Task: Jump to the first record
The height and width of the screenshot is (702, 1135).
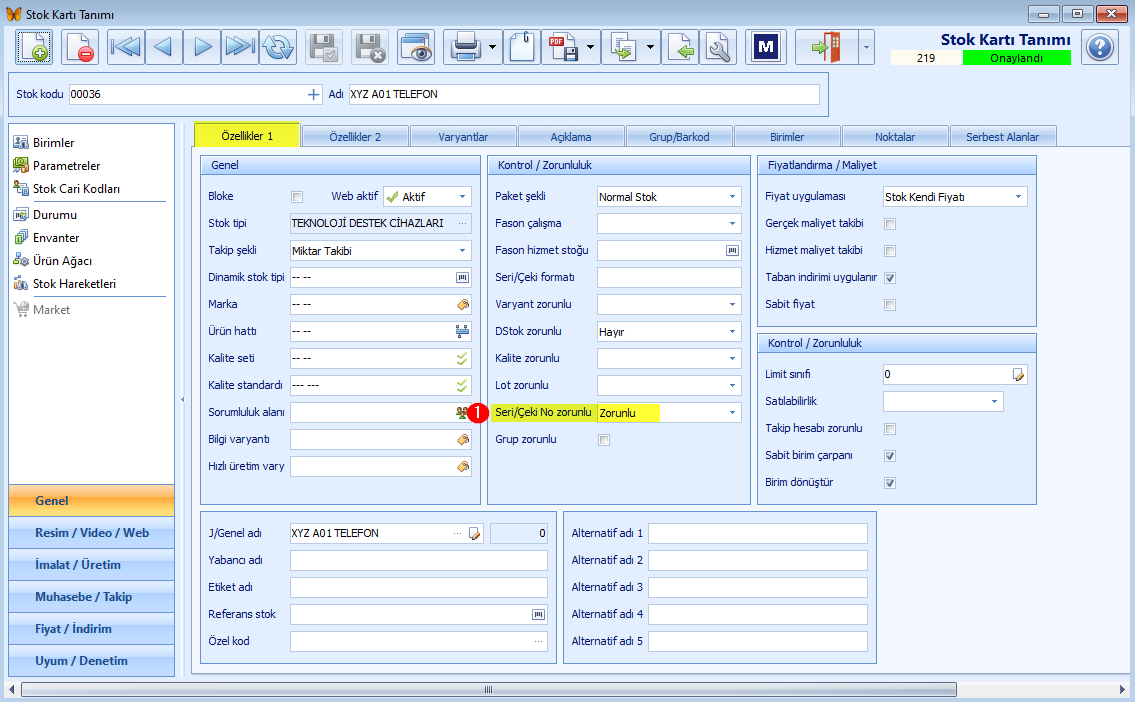Action: [125, 48]
